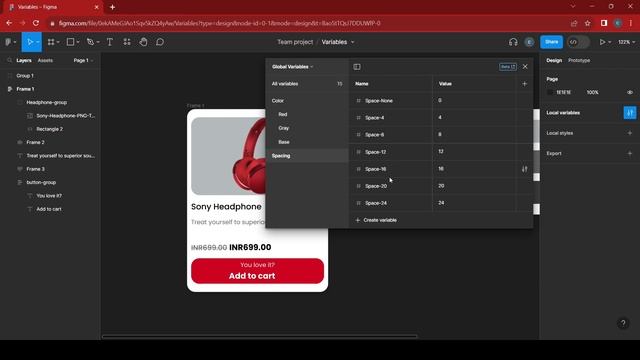Image resolution: width=640 pixels, height=360 pixels.
Task: Switch to the Prototype tab
Action: [579, 60]
